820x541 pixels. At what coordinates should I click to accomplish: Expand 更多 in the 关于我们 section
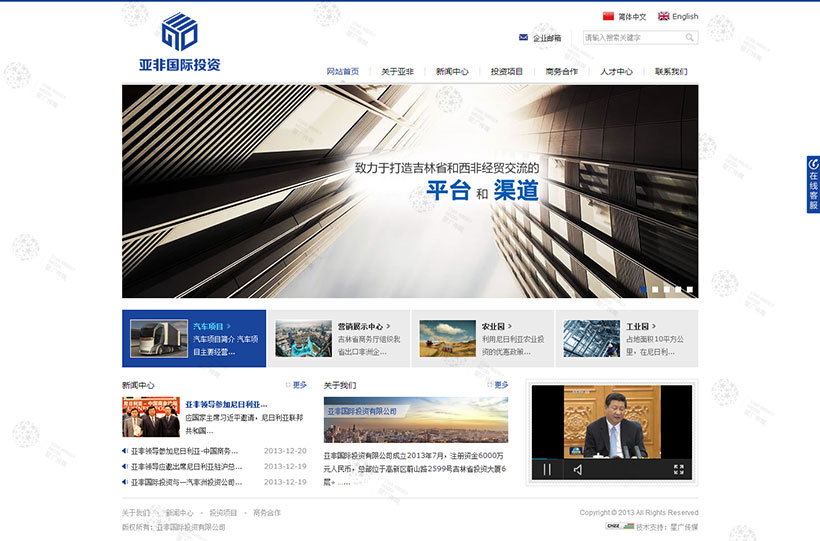point(500,385)
